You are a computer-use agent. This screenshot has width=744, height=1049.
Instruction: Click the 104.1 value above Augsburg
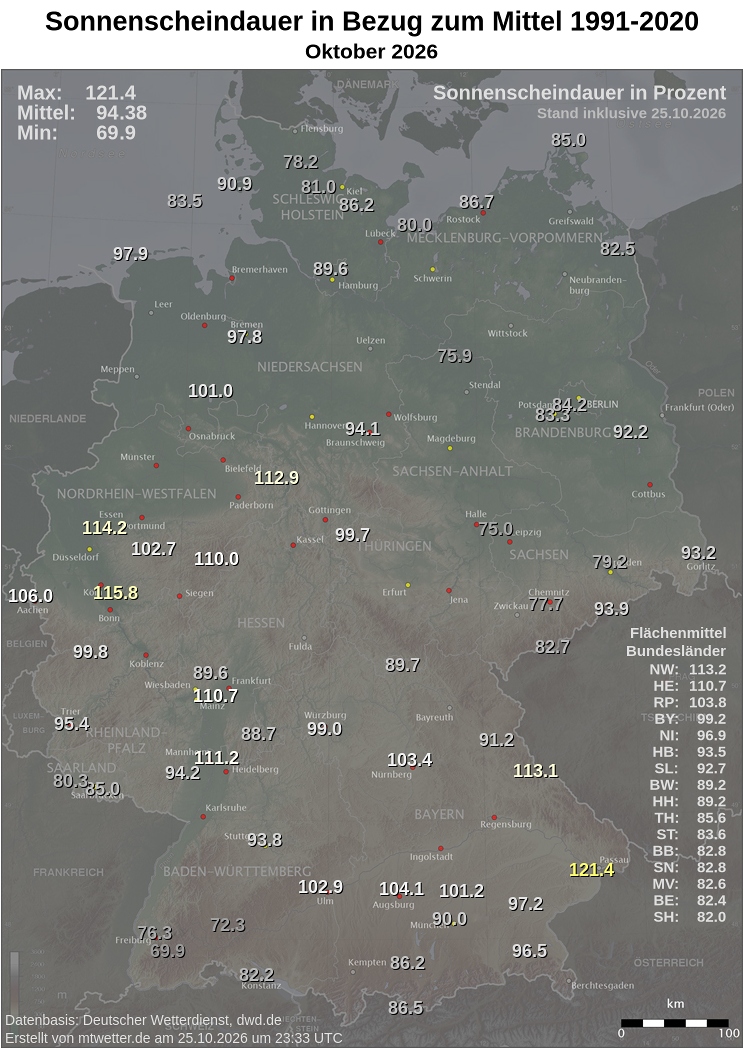point(401,888)
